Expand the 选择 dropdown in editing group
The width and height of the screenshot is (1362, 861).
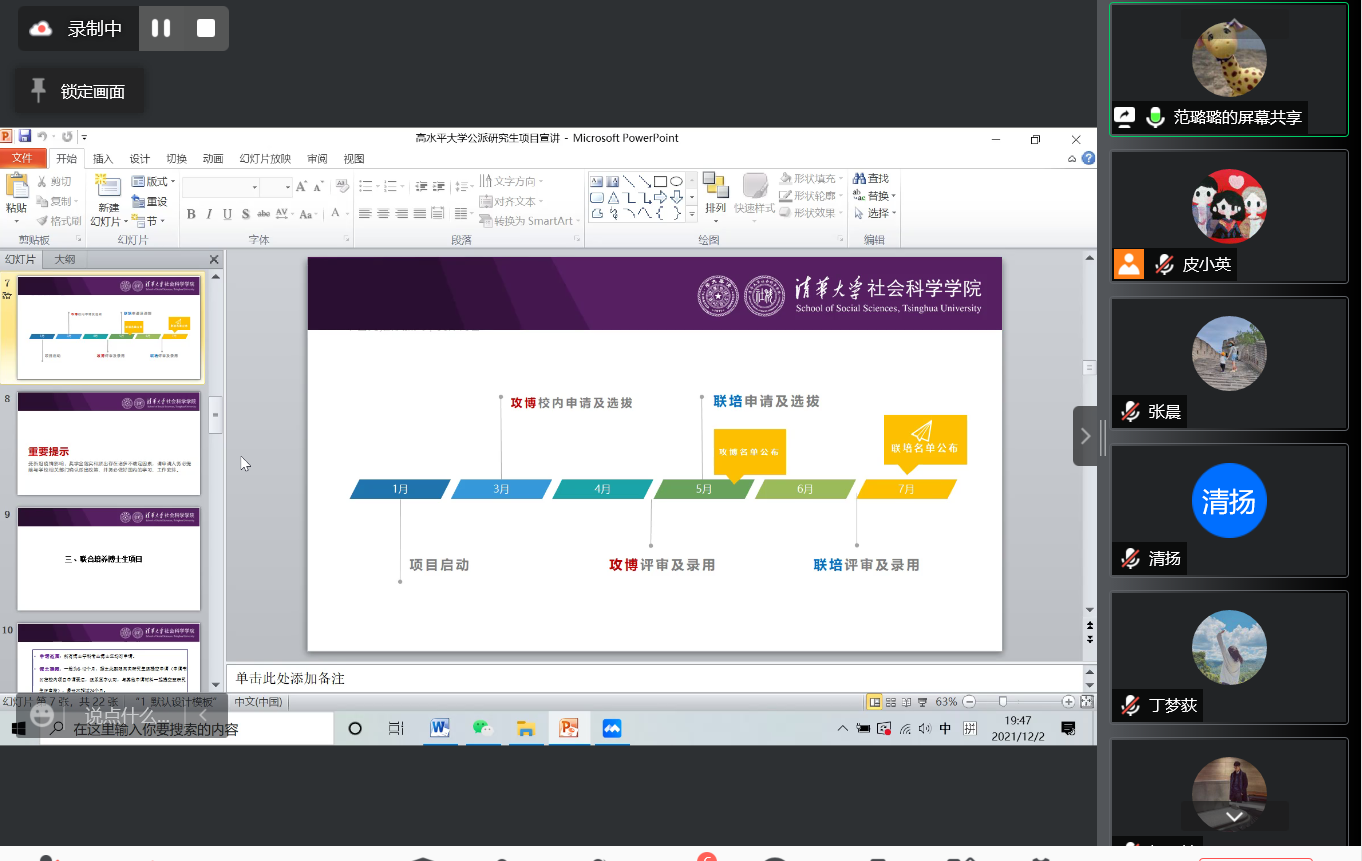[880, 214]
